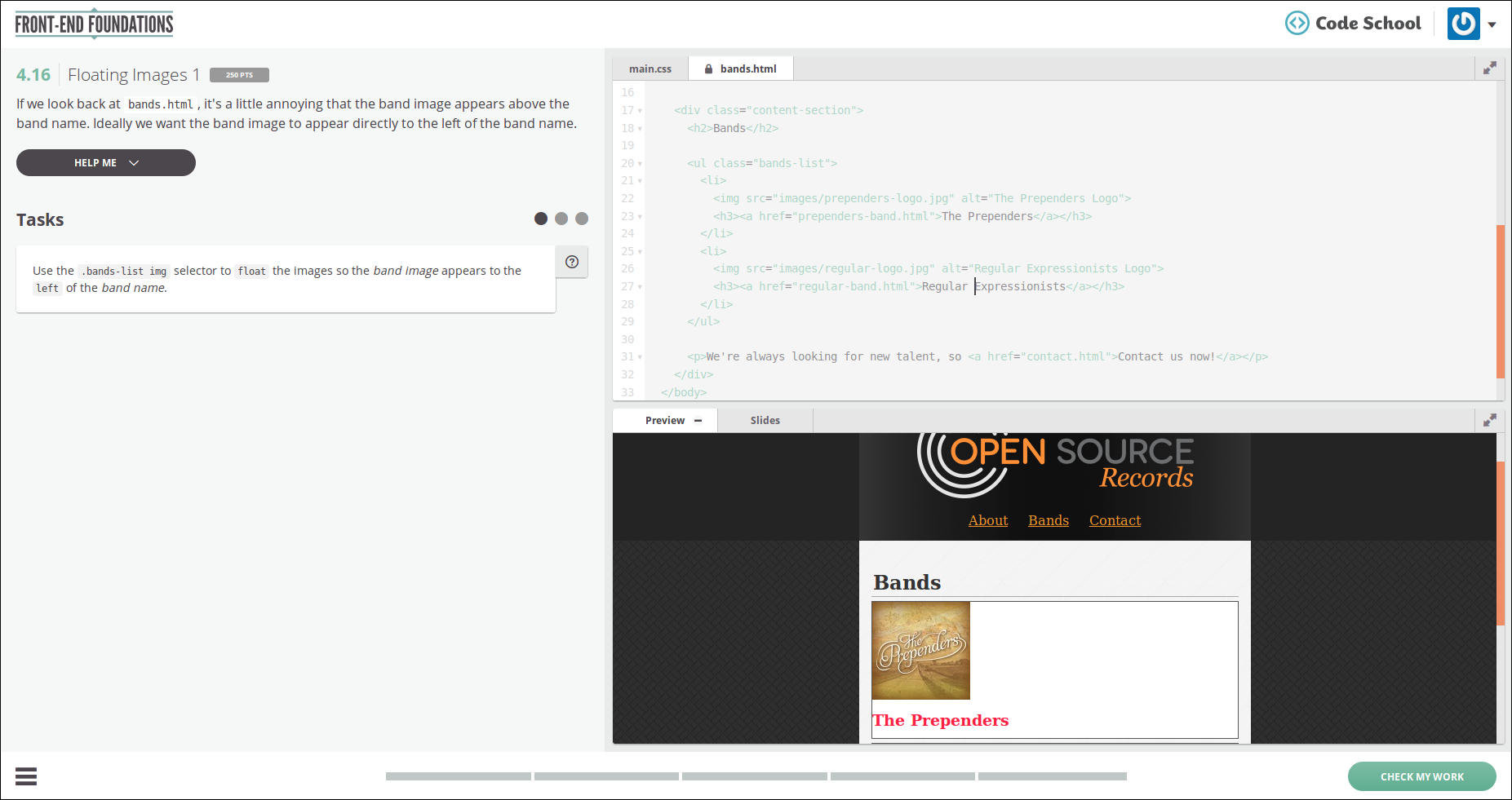
Task: Fold the li block at line 25
Action: tap(640, 252)
